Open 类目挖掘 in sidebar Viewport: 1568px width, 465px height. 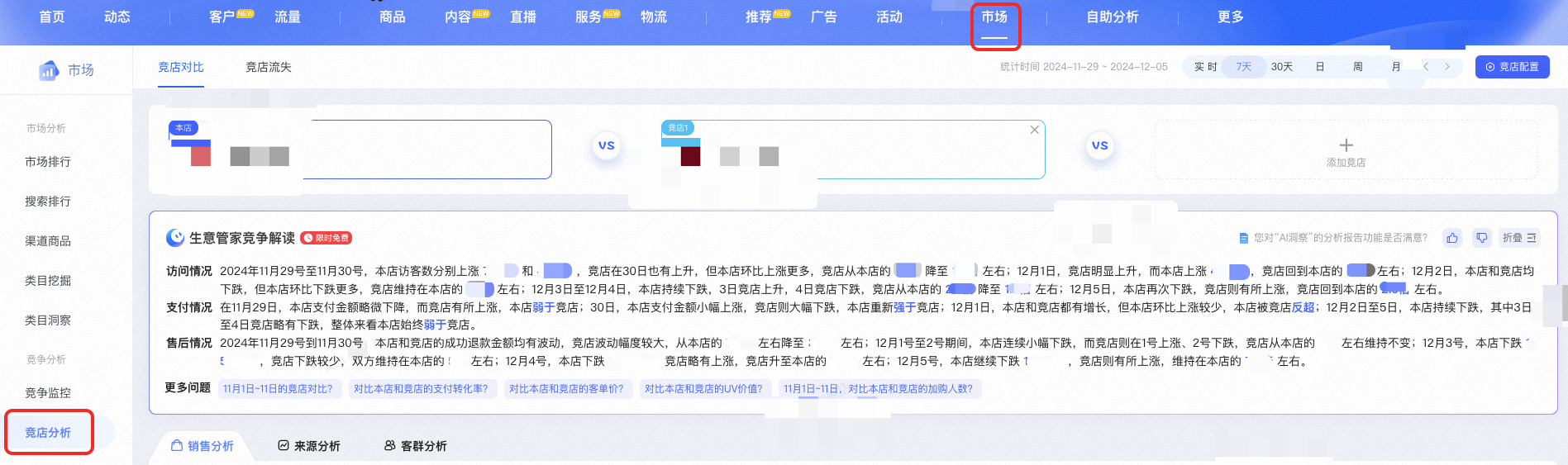point(48,281)
